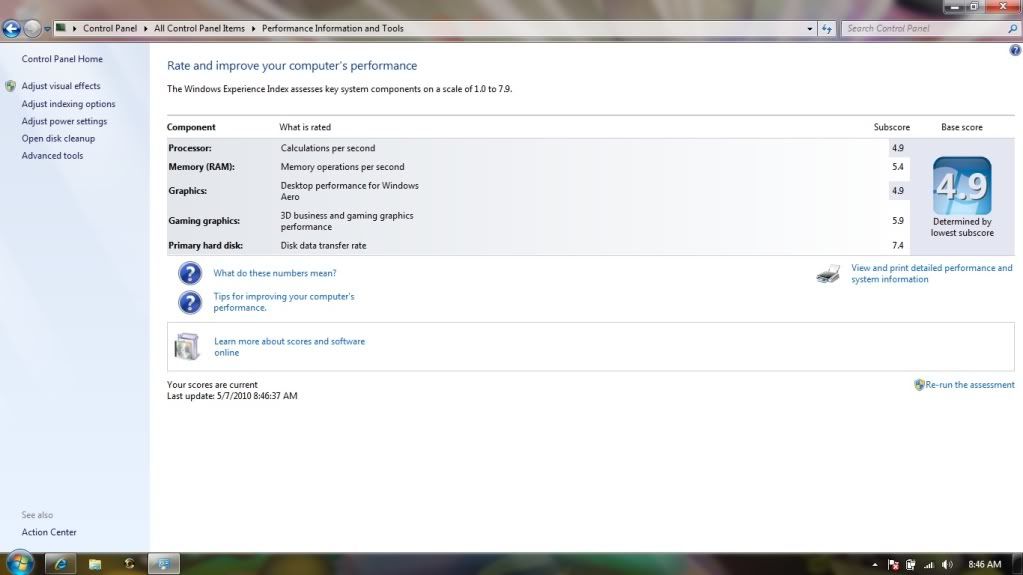This screenshot has height=575, width=1023.
Task: Click the 8:46 AM taskbar clock
Action: (984, 565)
